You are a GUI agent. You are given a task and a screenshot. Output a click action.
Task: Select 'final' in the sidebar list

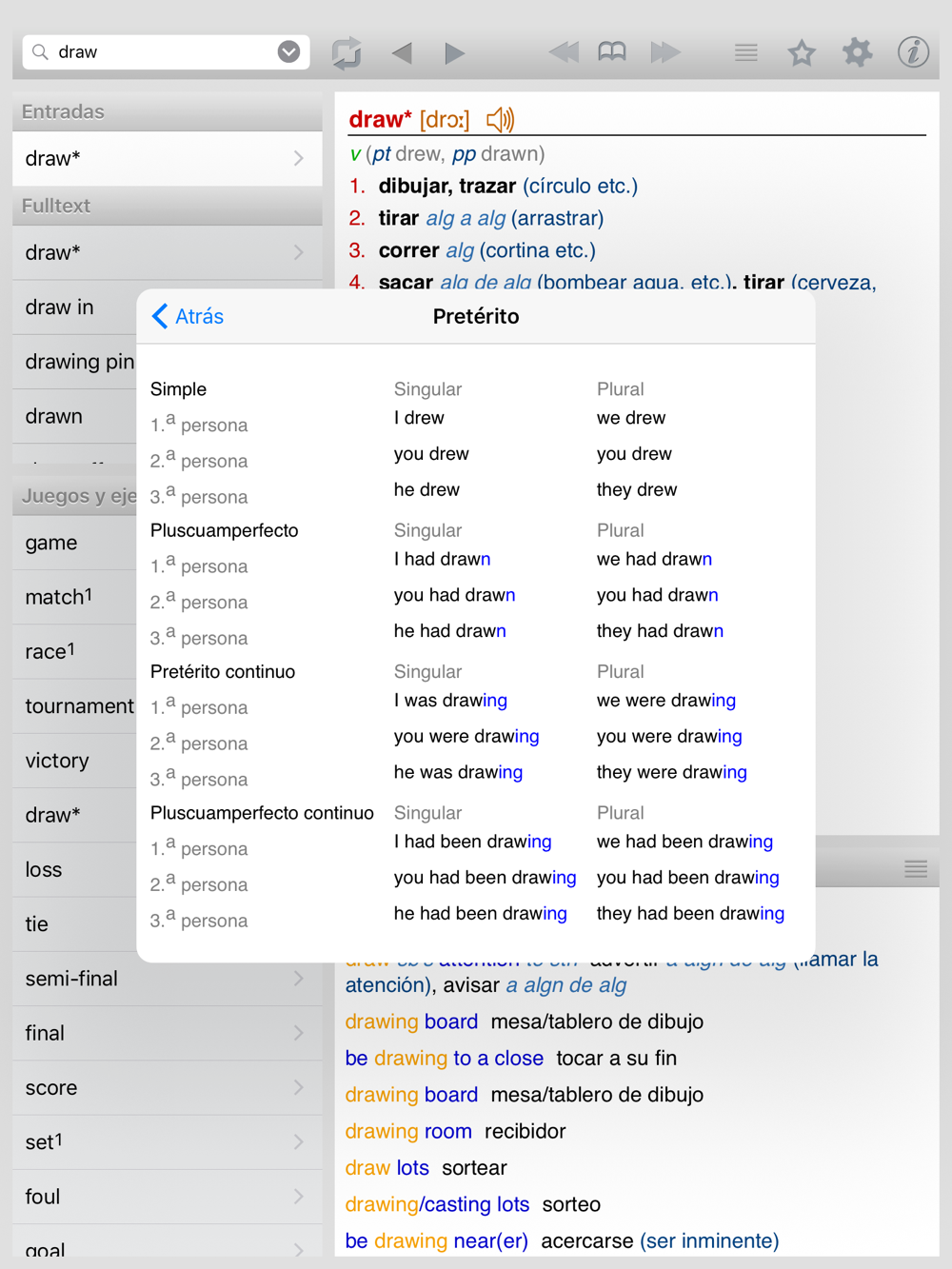(168, 1033)
